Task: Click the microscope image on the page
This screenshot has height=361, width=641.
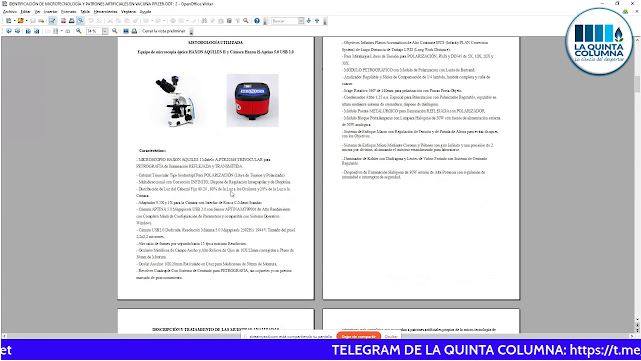Action: [177, 101]
